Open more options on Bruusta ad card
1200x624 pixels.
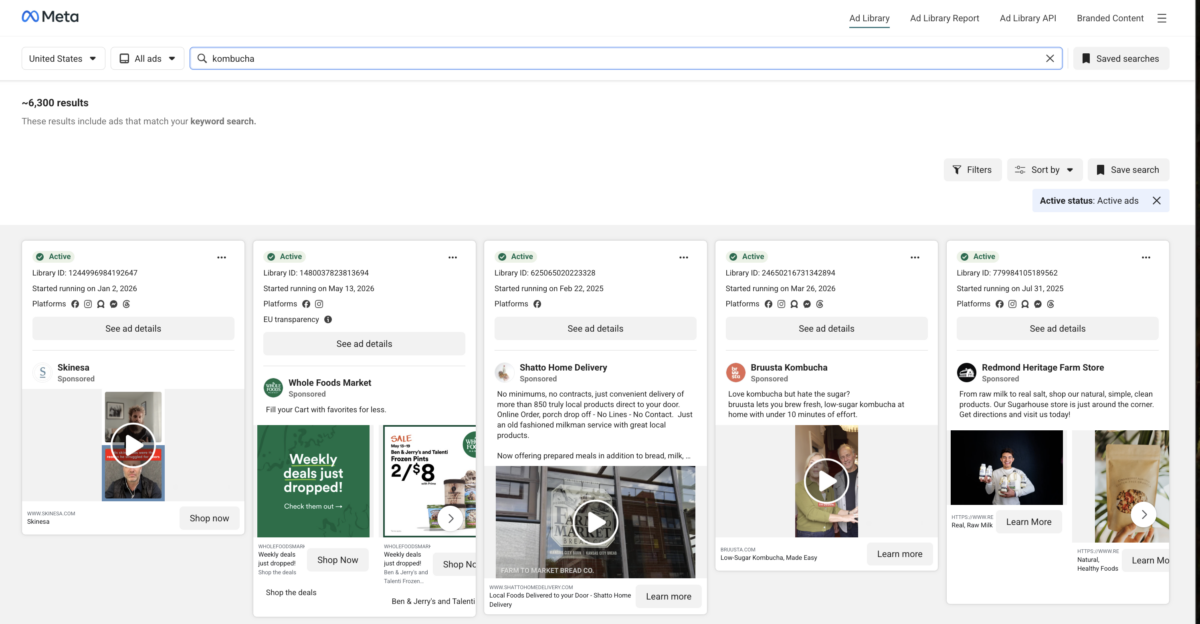(914, 257)
